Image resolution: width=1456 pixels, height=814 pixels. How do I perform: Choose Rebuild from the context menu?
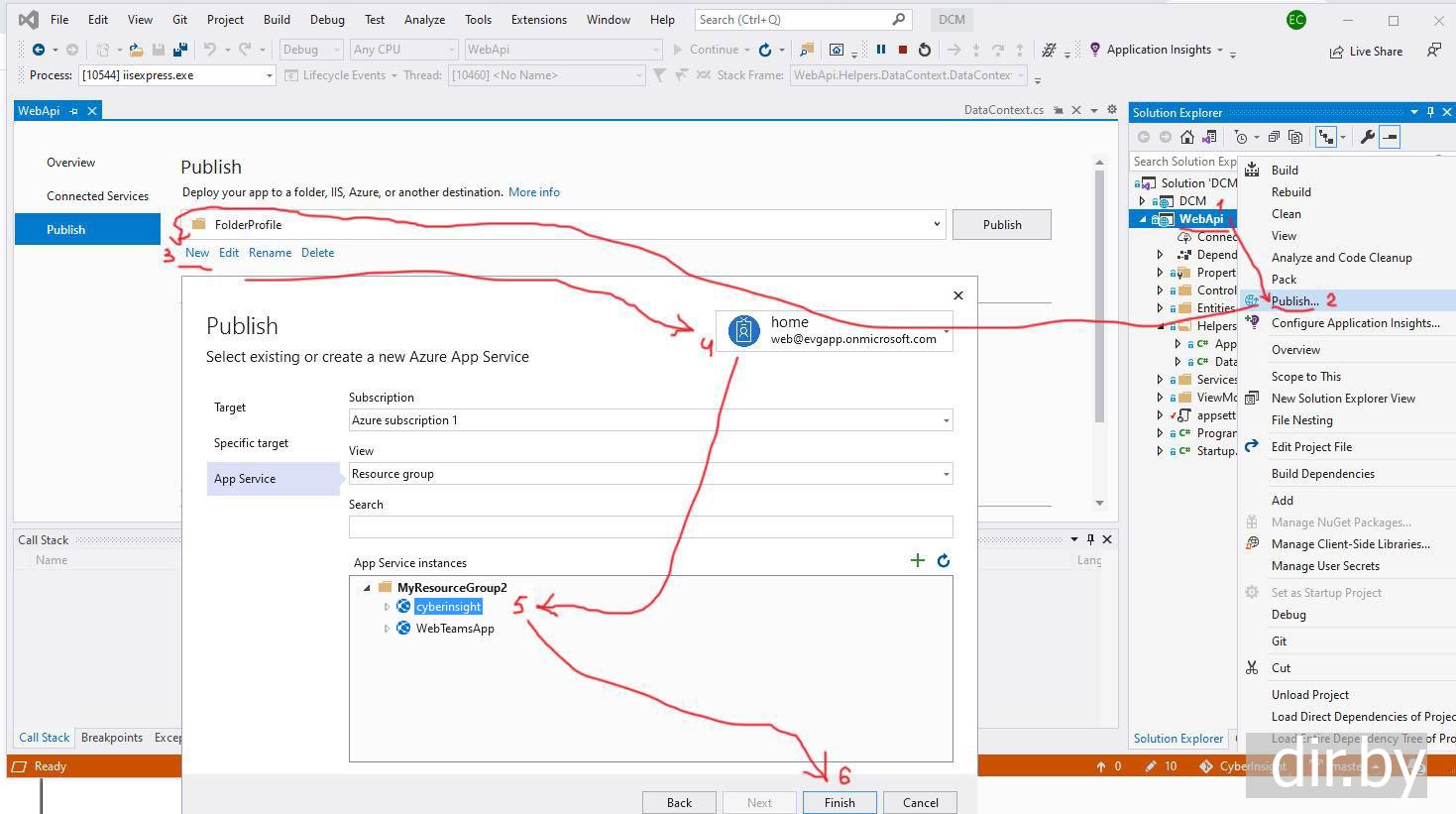click(x=1290, y=192)
